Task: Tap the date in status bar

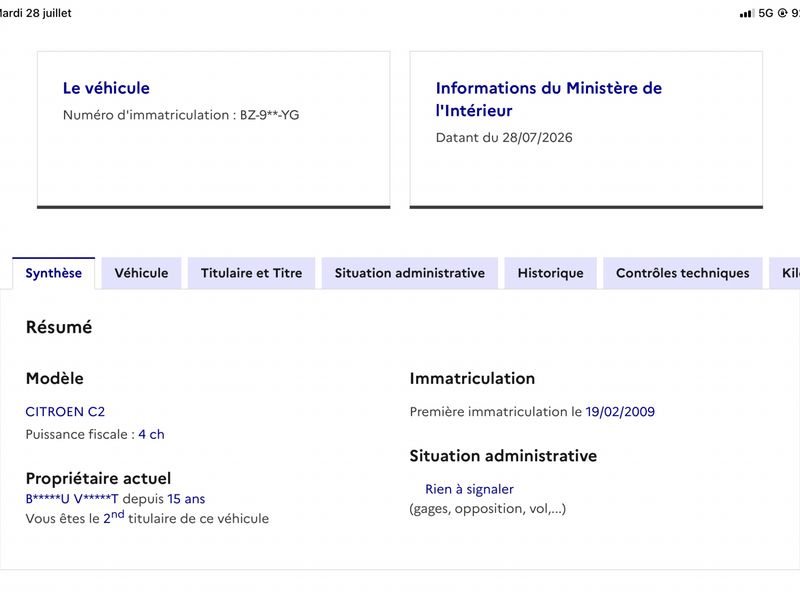Action: pos(36,13)
